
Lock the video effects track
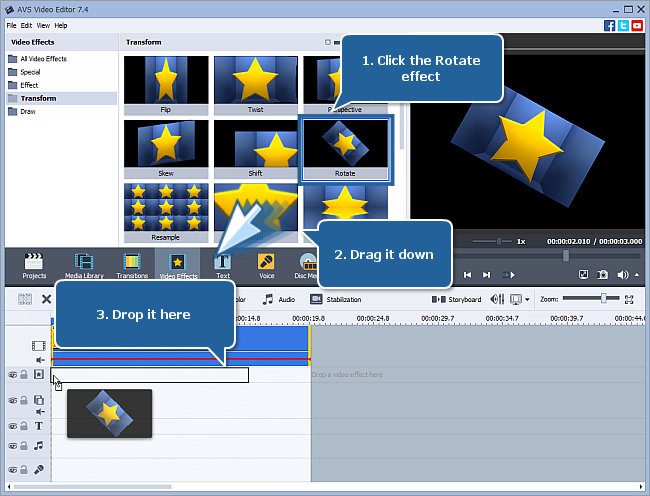tap(24, 375)
